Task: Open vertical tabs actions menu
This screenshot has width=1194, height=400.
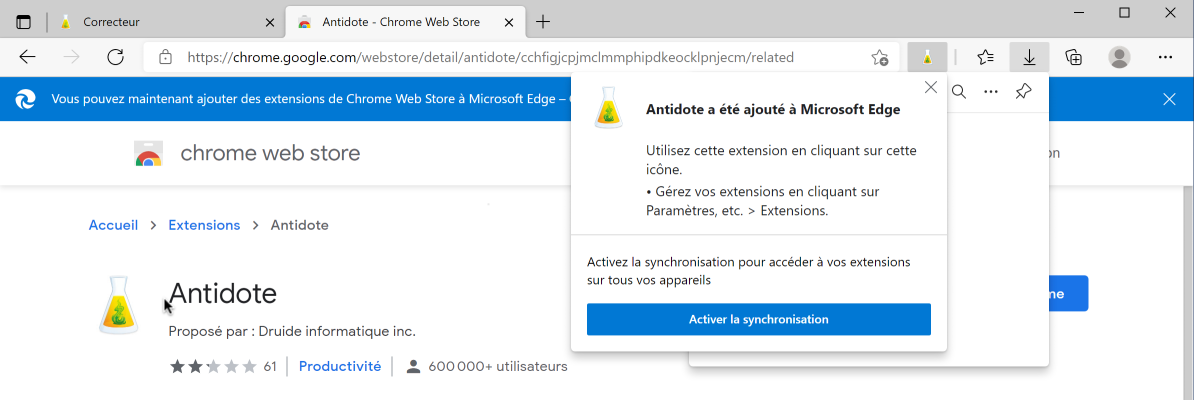Action: 24,21
